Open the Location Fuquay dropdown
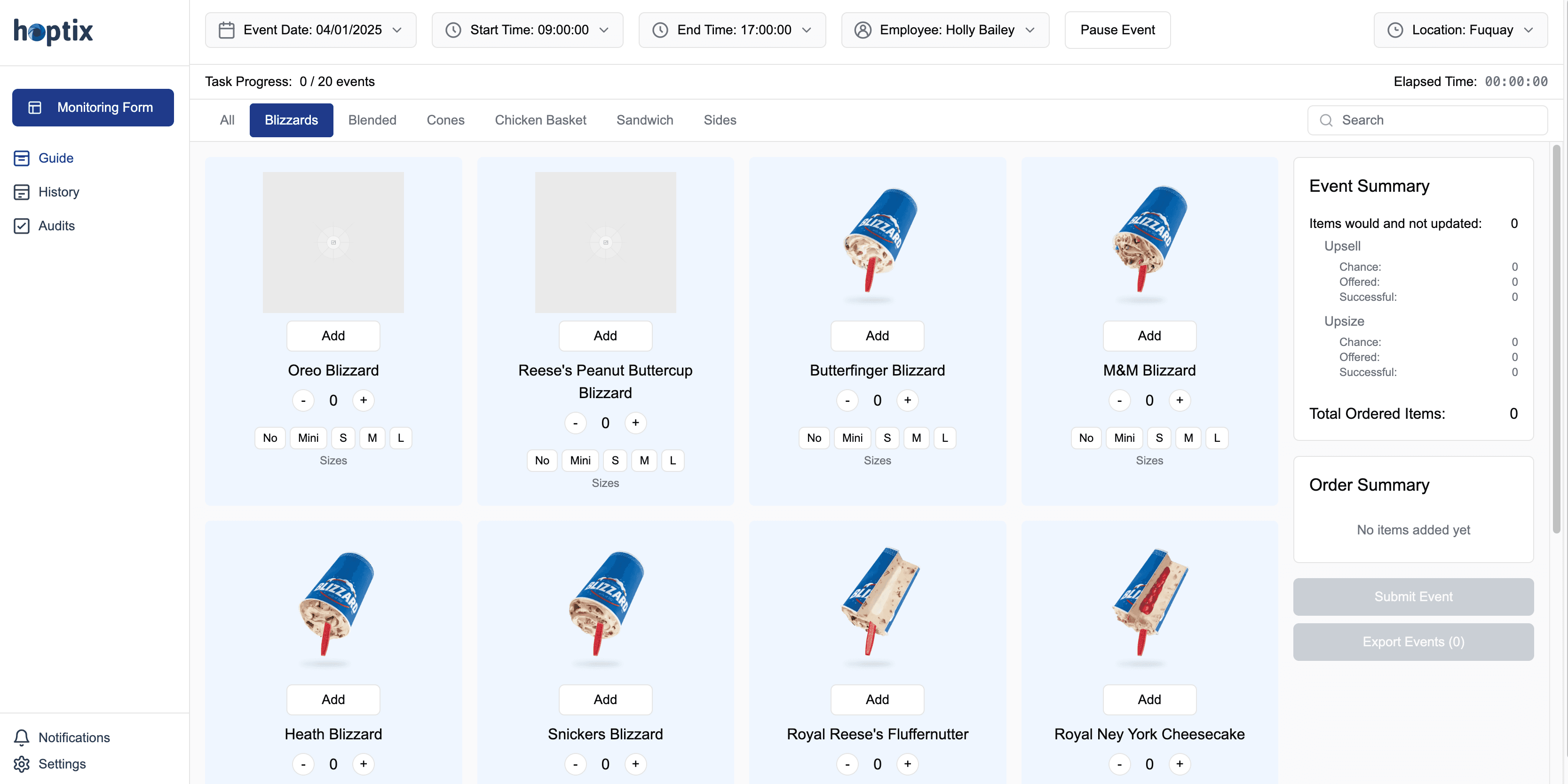Image resolution: width=1568 pixels, height=784 pixels. 1461,30
